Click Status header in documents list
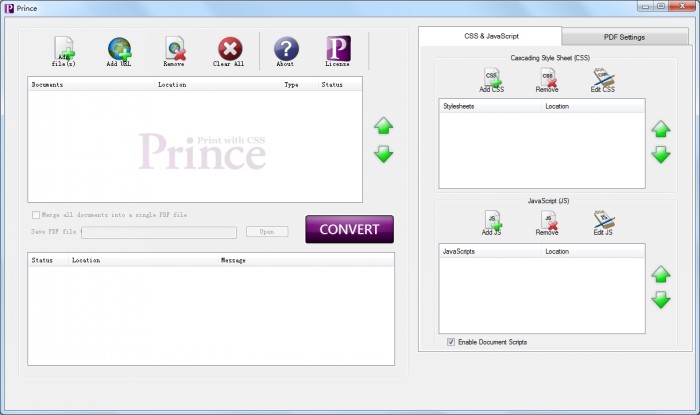 pos(340,84)
